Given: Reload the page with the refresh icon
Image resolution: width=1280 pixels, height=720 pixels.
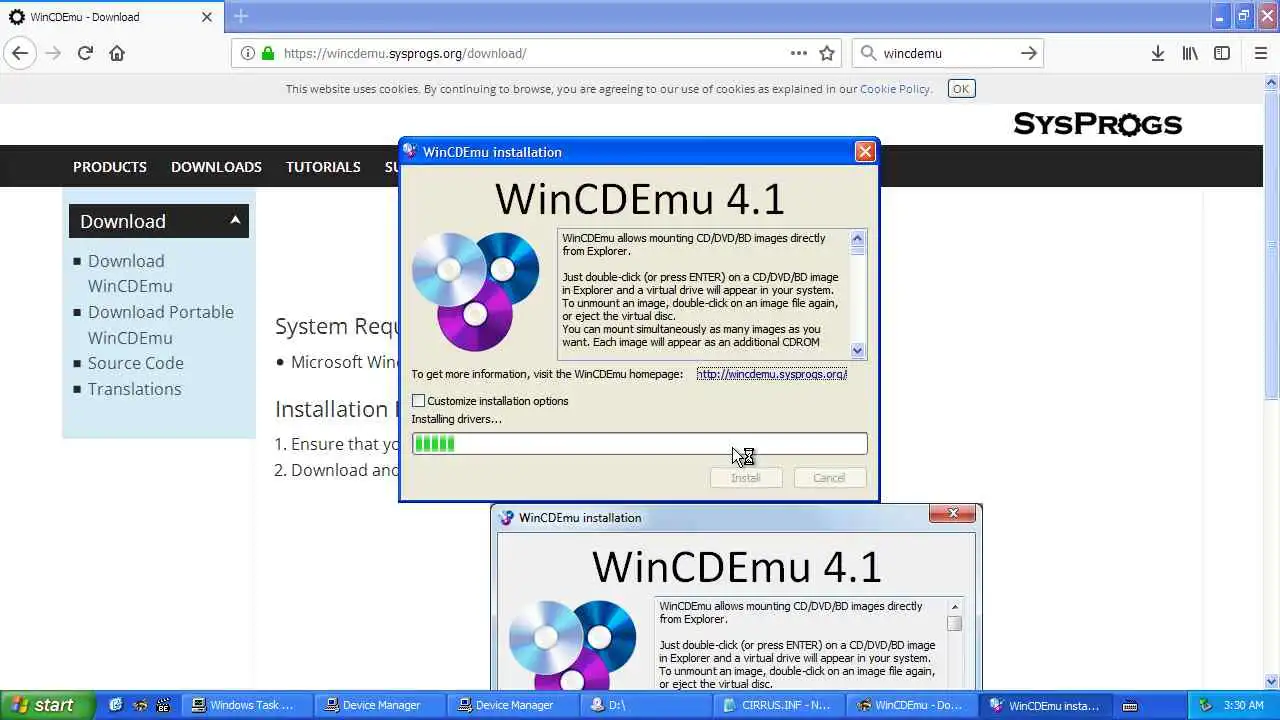Looking at the screenshot, I should [x=85, y=53].
